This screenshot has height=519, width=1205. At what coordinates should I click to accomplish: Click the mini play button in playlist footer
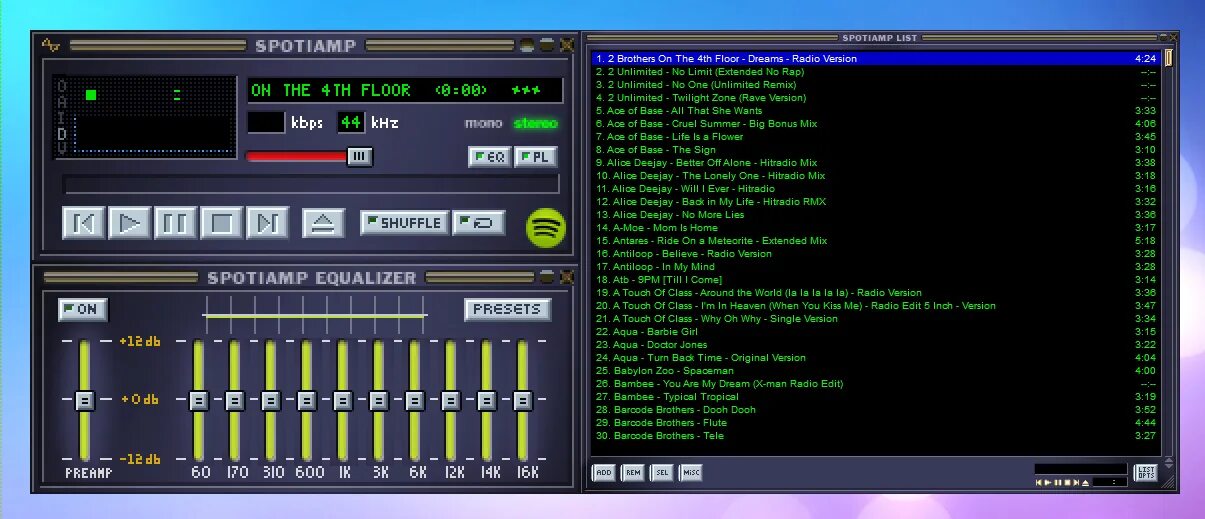(1047, 482)
